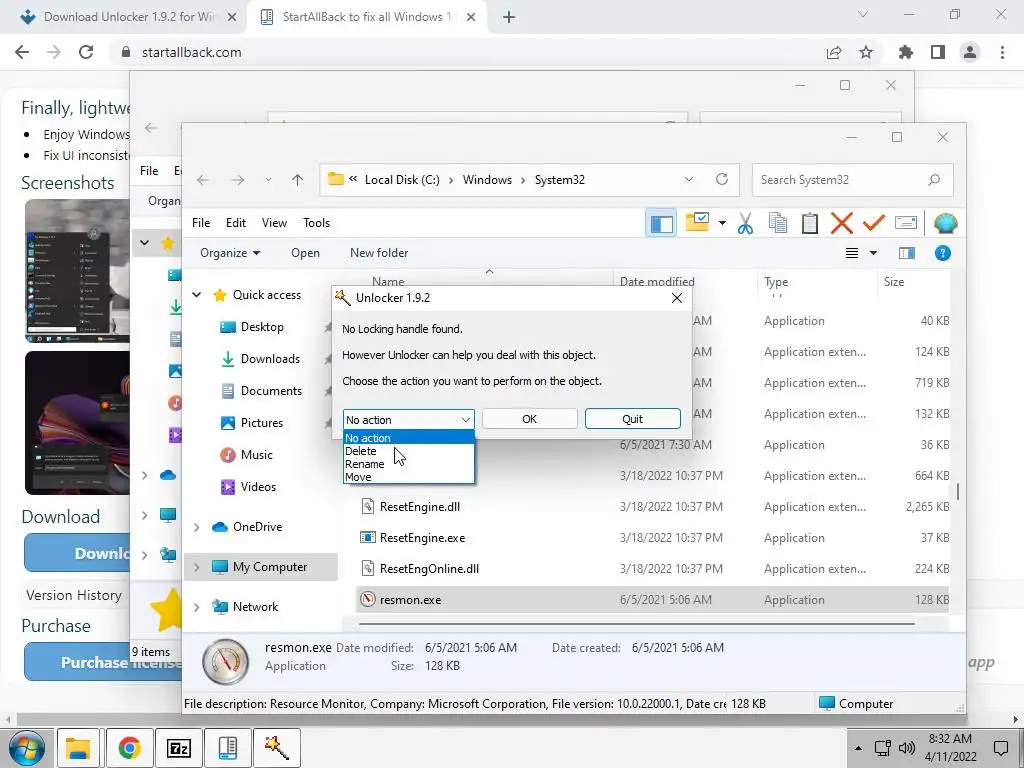Image resolution: width=1024 pixels, height=768 pixels.
Task: Click the Rename toolbar icon
Action: tap(906, 223)
